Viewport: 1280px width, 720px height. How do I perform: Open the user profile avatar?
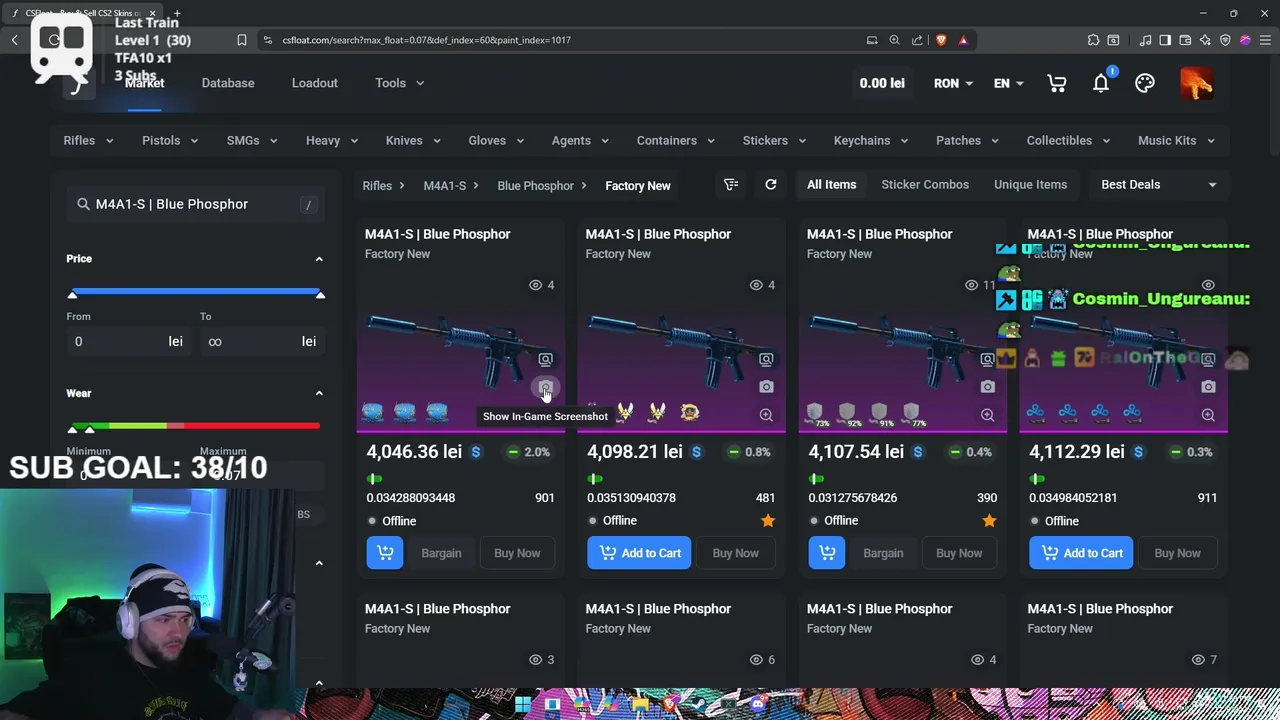(x=1196, y=84)
